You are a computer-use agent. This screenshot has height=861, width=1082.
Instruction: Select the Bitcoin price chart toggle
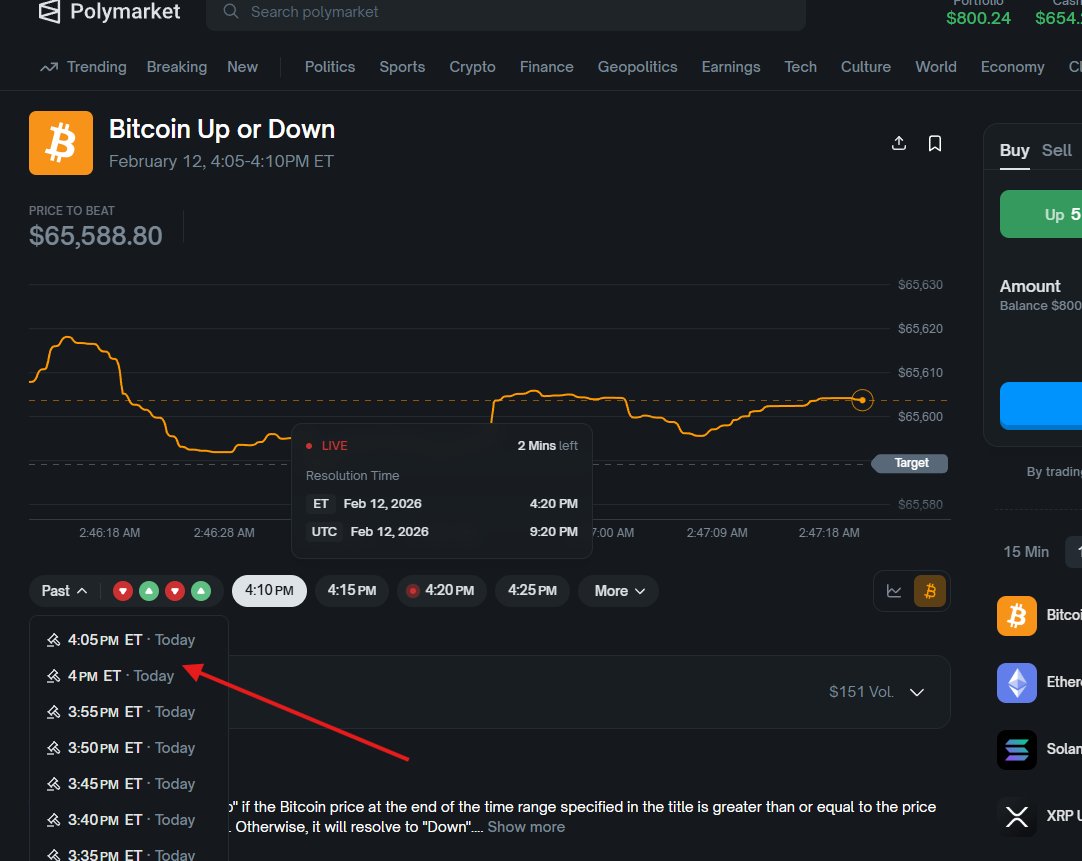[929, 591]
